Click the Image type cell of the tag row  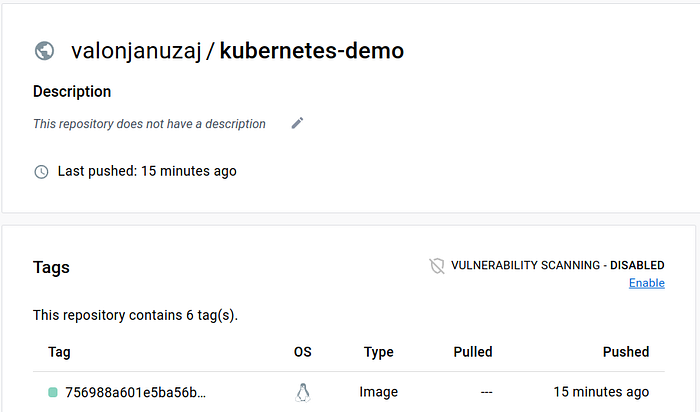(x=378, y=392)
